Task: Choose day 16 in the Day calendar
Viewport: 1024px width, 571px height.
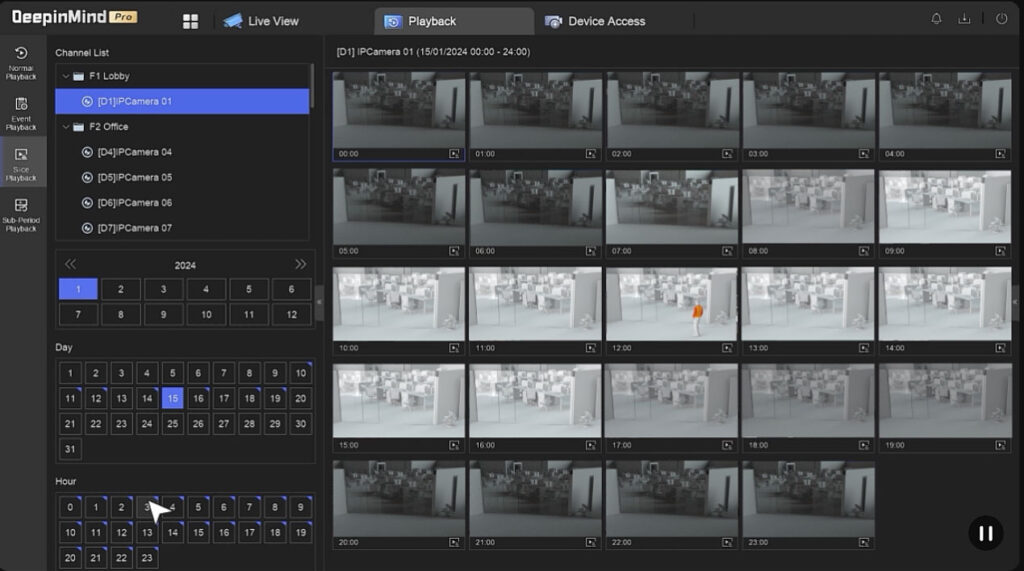Action: [x=198, y=398]
